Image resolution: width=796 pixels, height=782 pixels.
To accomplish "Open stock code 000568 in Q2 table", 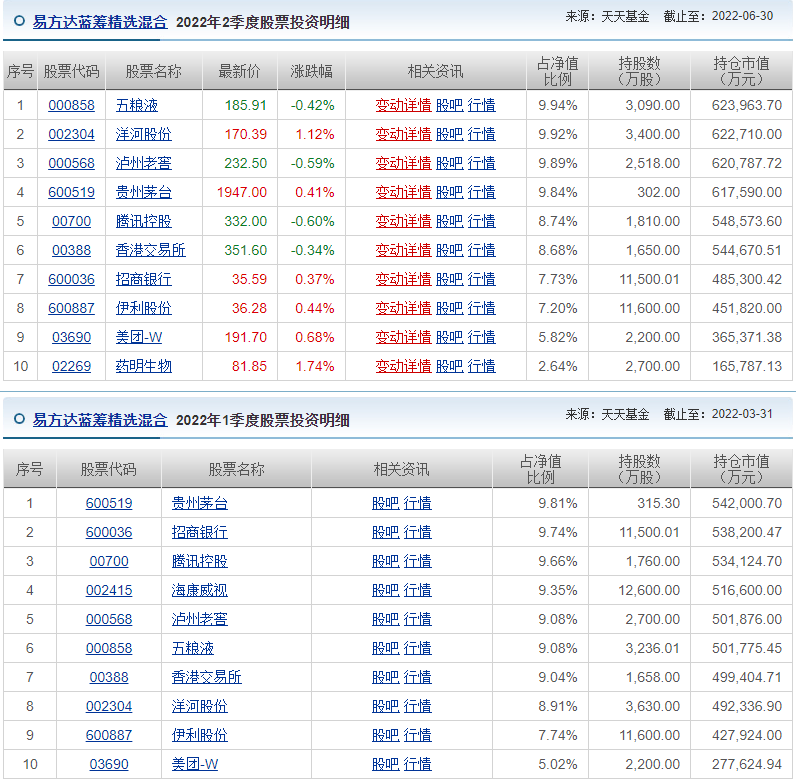I will click(x=72, y=163).
